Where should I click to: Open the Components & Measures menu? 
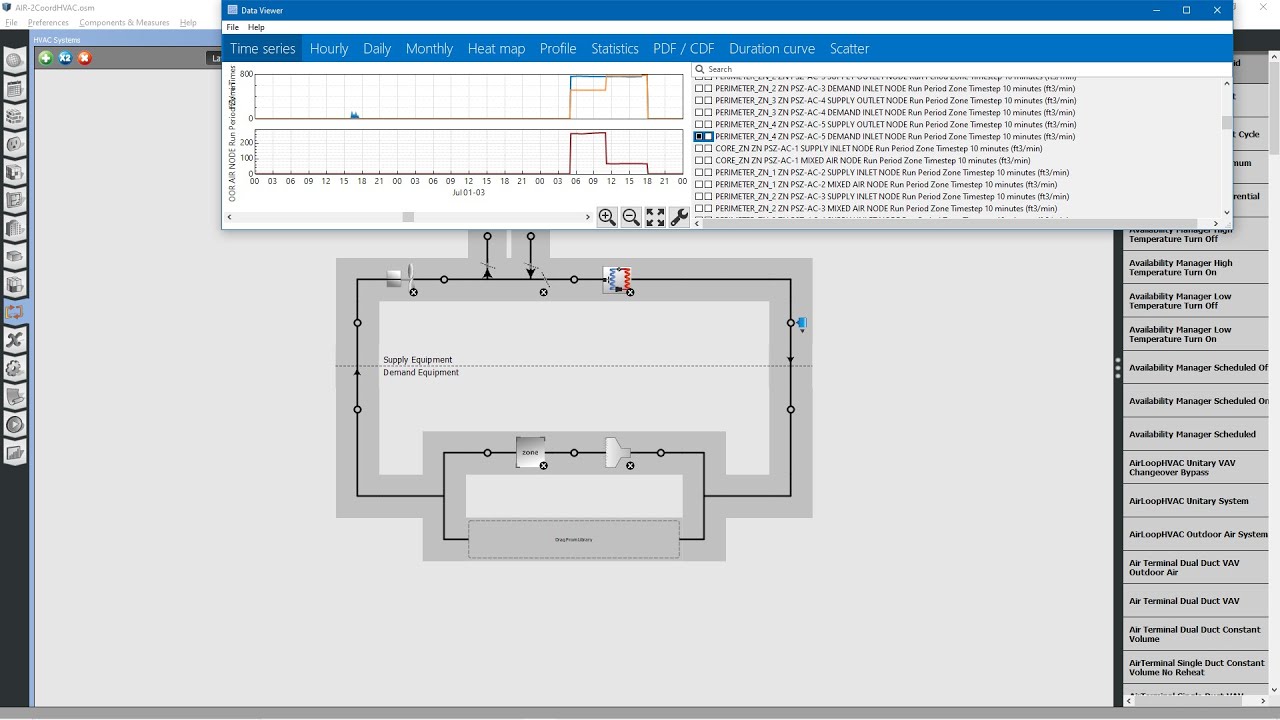click(124, 22)
